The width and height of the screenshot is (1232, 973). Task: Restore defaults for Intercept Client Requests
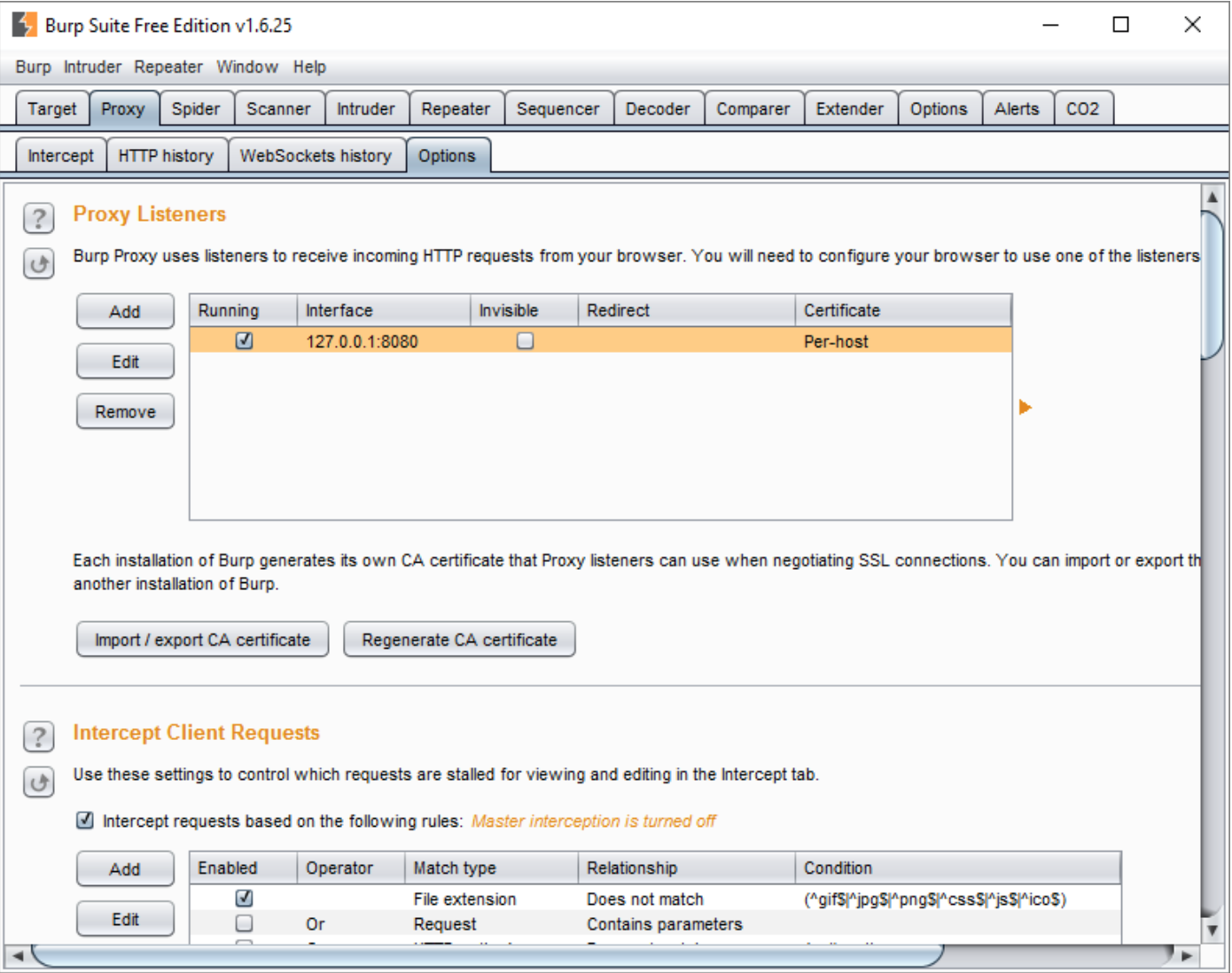point(39,782)
